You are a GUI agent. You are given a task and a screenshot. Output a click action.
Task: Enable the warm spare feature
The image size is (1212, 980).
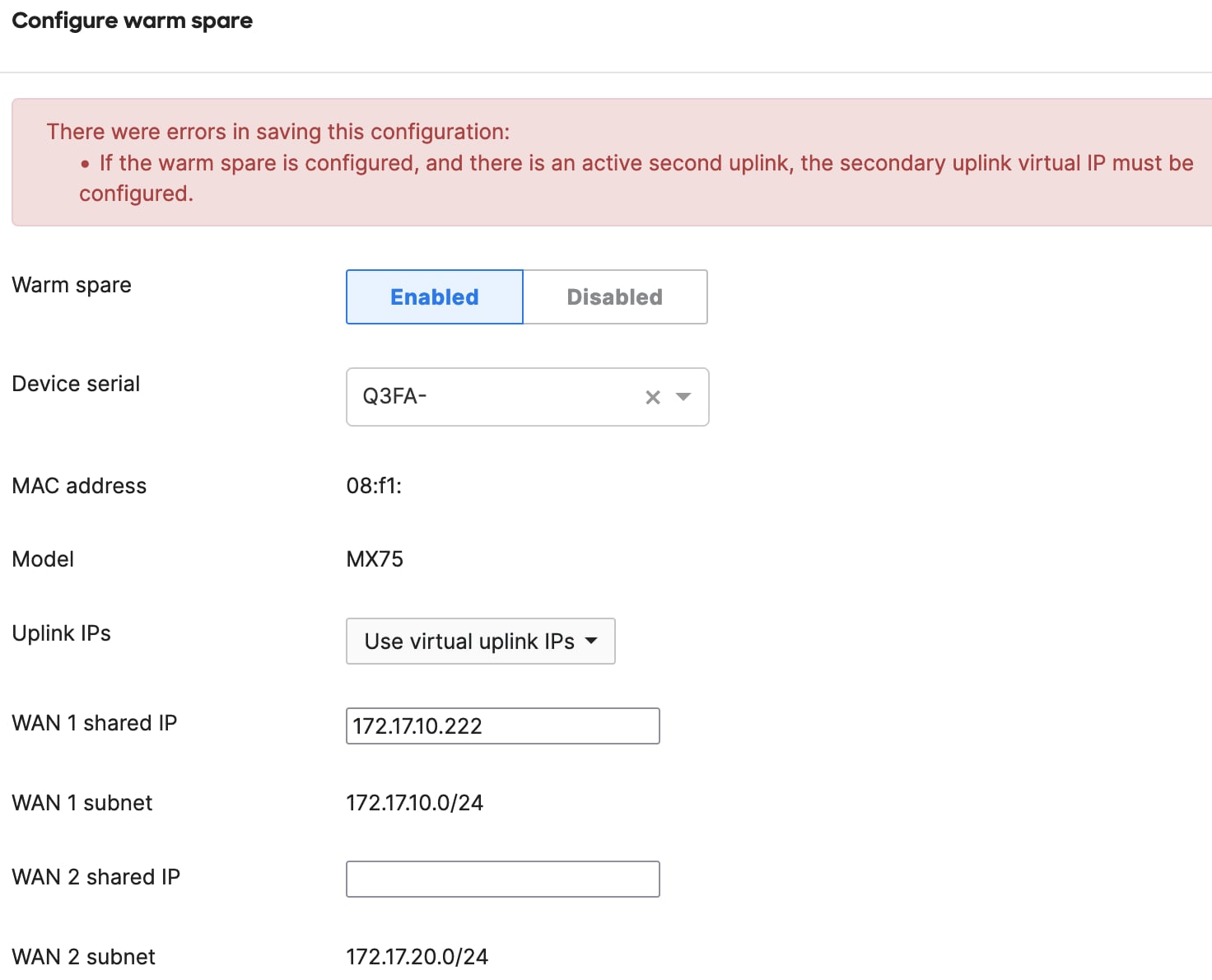[434, 297]
